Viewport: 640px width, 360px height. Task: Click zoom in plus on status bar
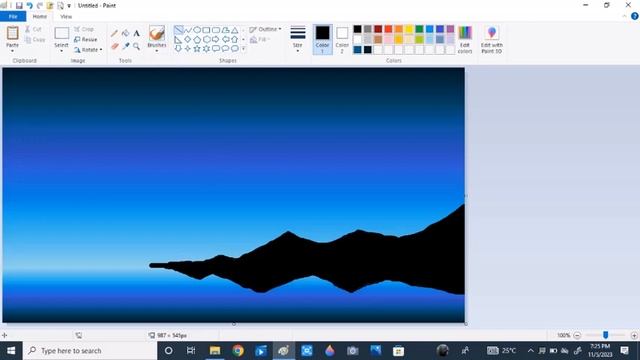pyautogui.click(x=634, y=336)
